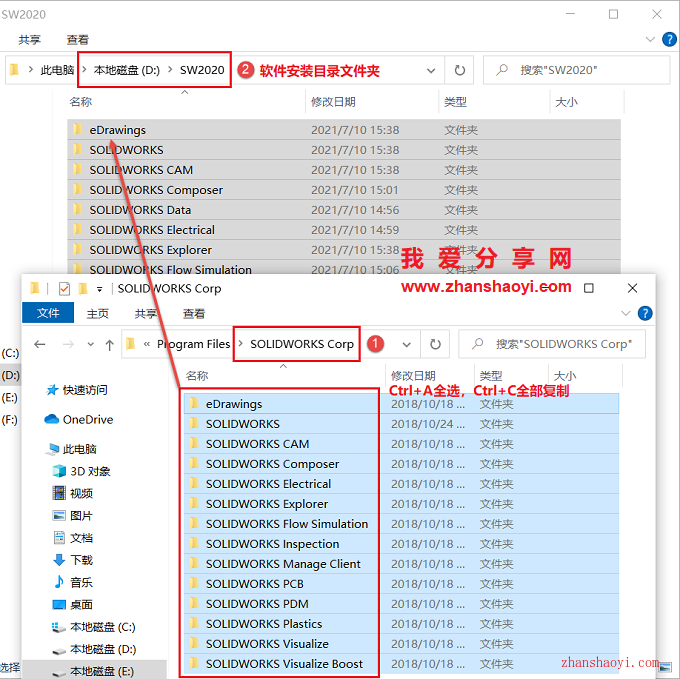Click 此电脑 breadcrumb in SW2020 window
This screenshot has width=680, height=679.
(57, 70)
